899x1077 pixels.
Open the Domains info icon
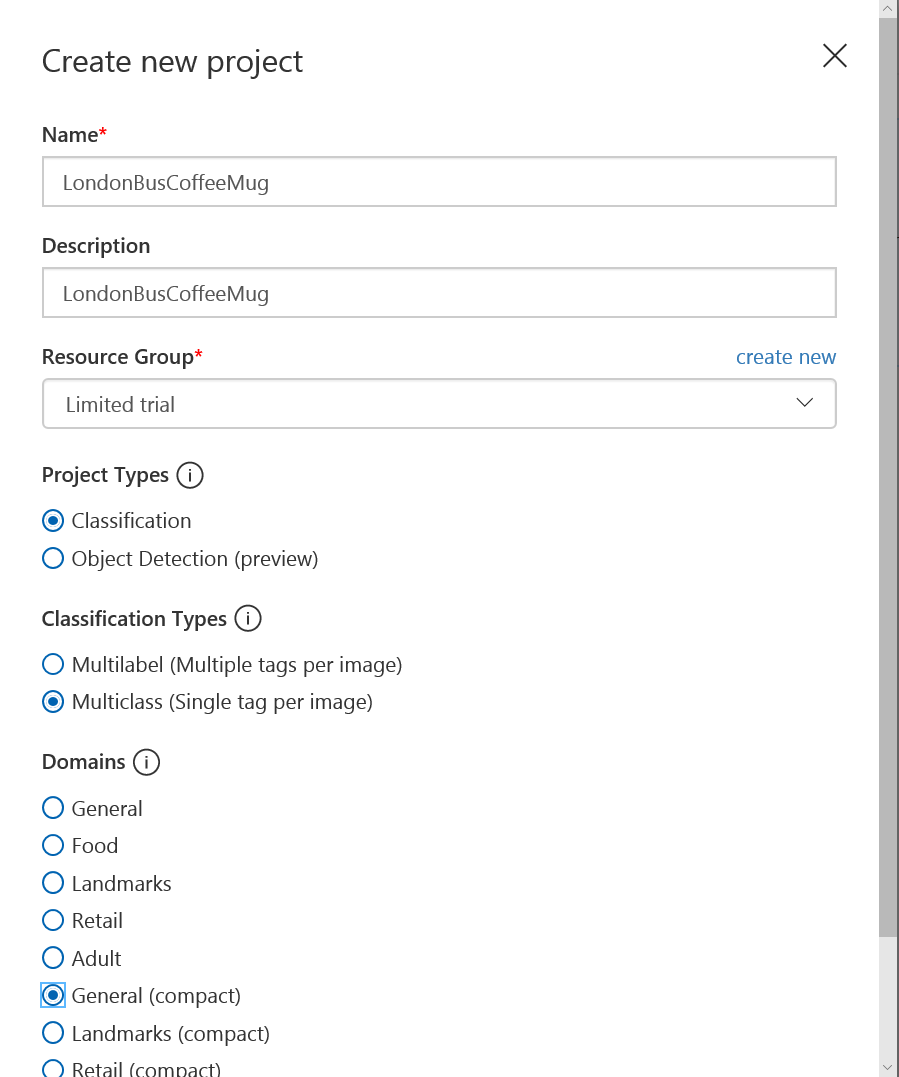tap(146, 762)
